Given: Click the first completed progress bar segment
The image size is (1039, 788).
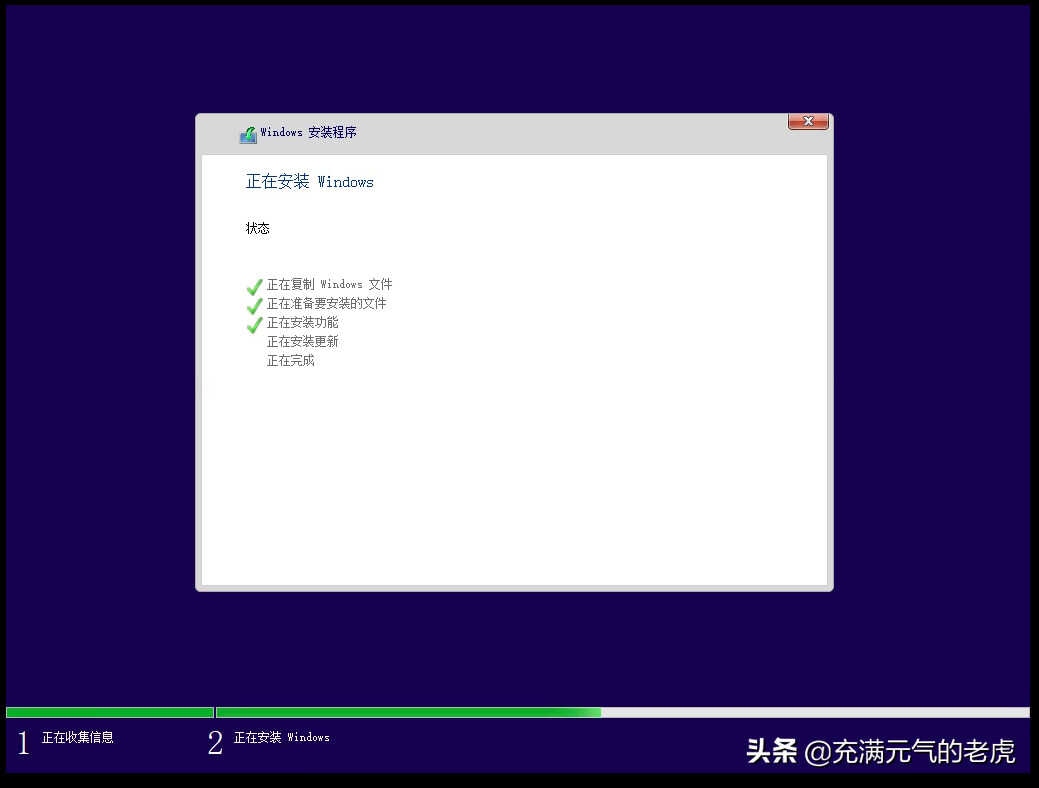Looking at the screenshot, I should [109, 713].
